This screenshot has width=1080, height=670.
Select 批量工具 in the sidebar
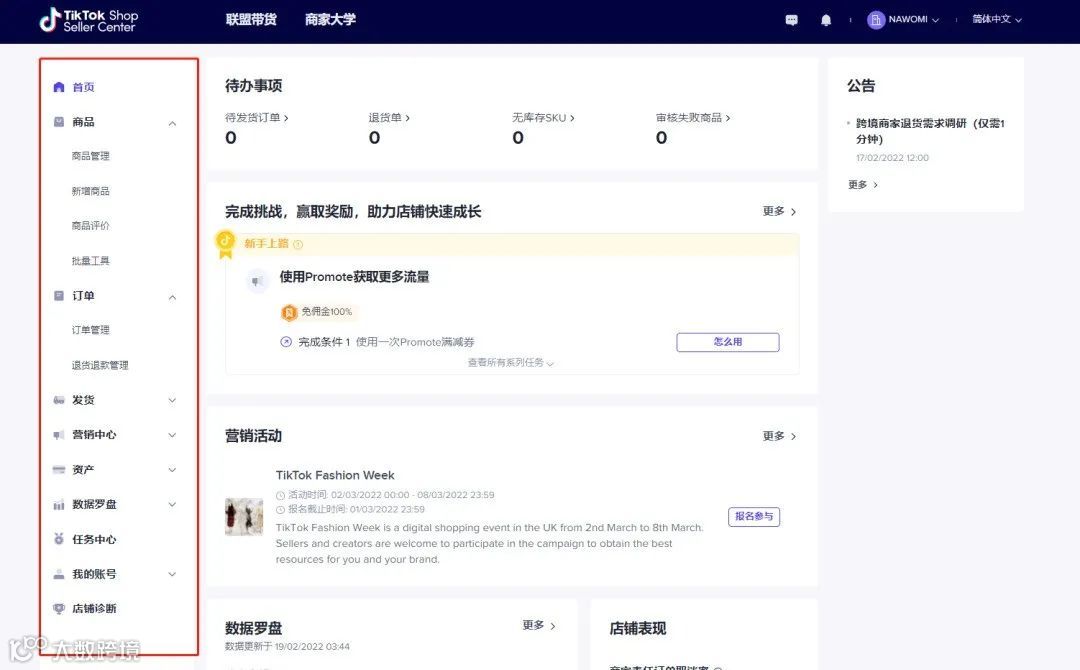point(90,261)
